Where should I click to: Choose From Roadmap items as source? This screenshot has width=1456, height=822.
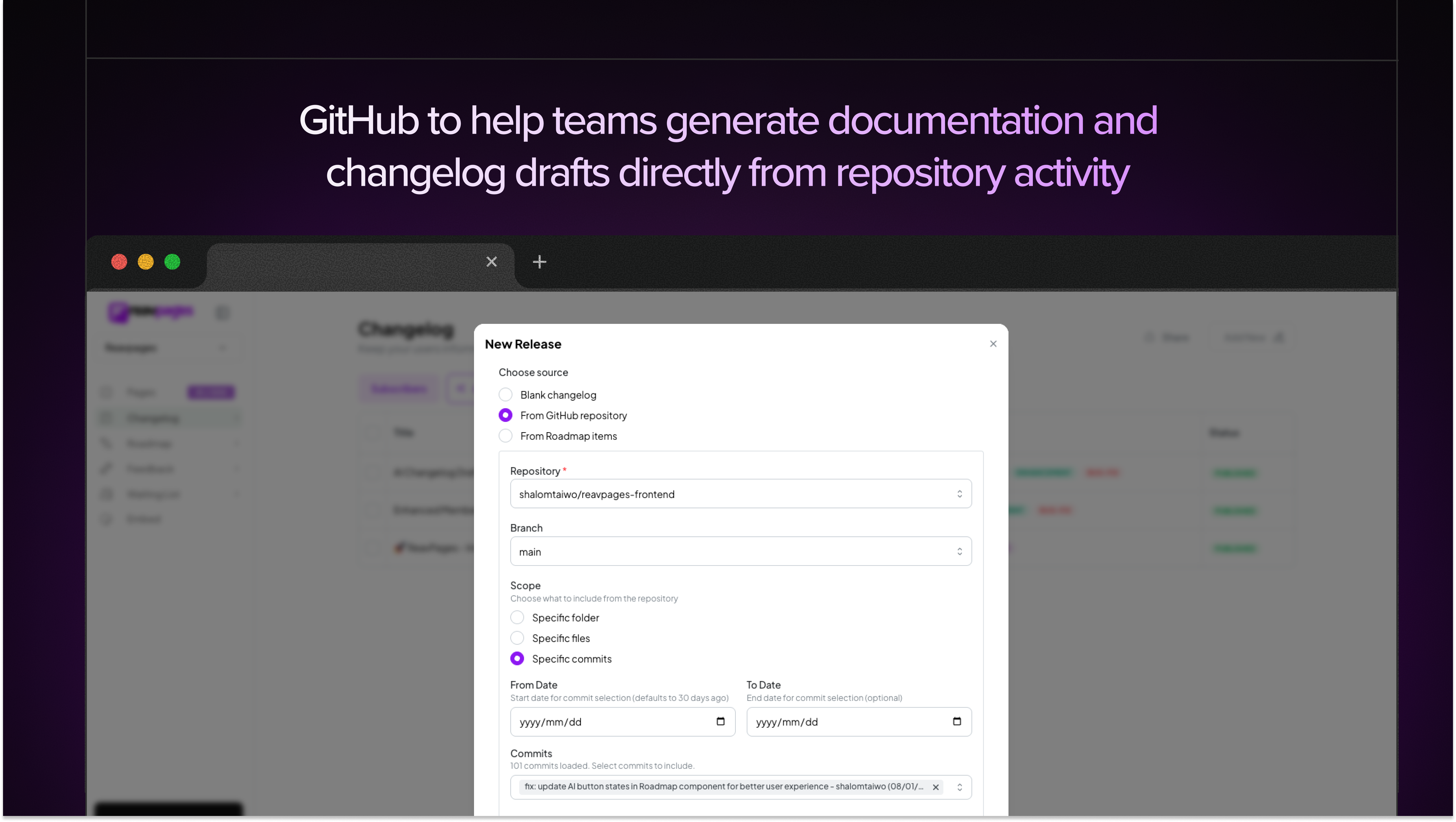505,435
